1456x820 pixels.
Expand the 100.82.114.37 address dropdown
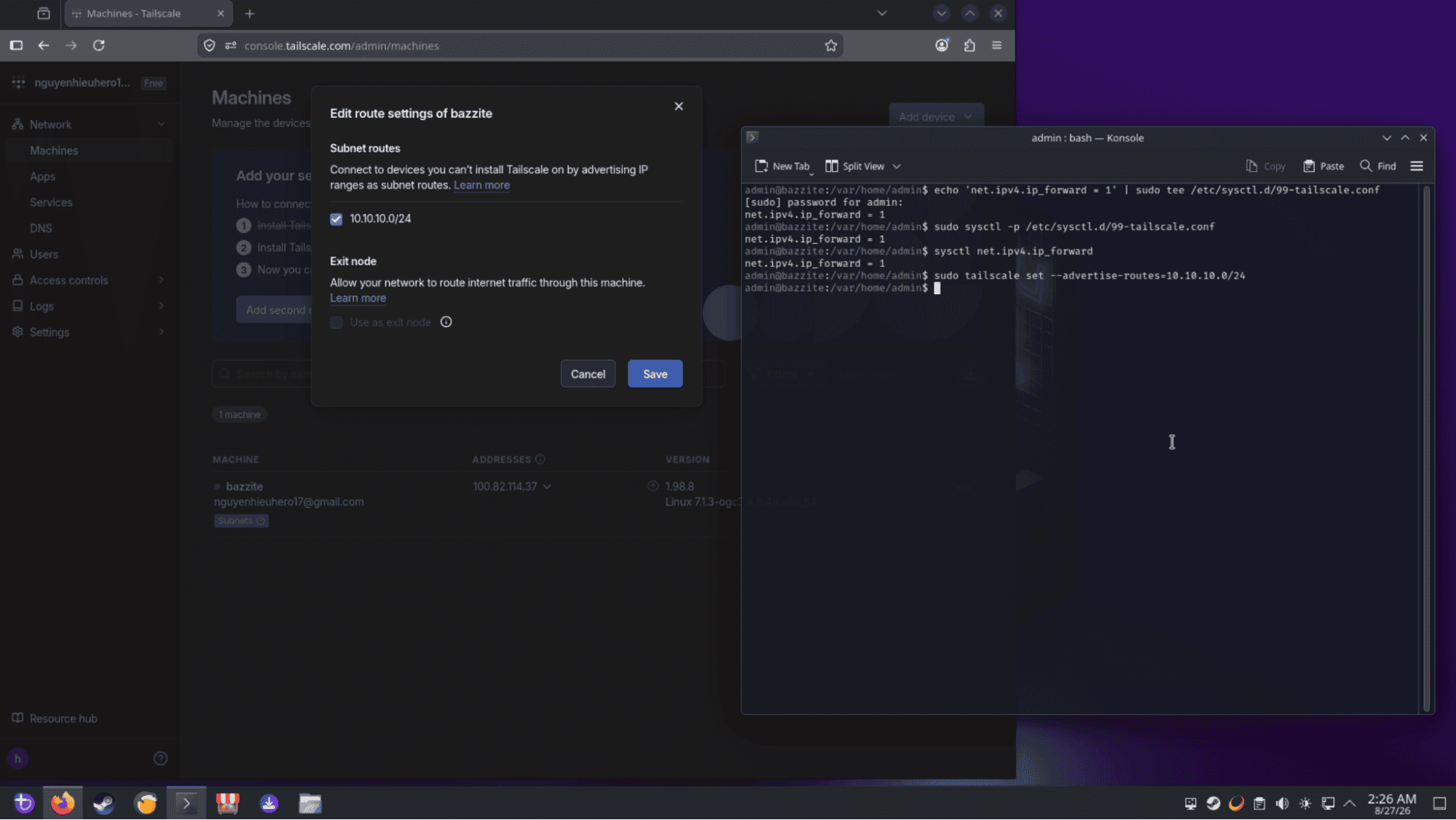click(x=547, y=486)
